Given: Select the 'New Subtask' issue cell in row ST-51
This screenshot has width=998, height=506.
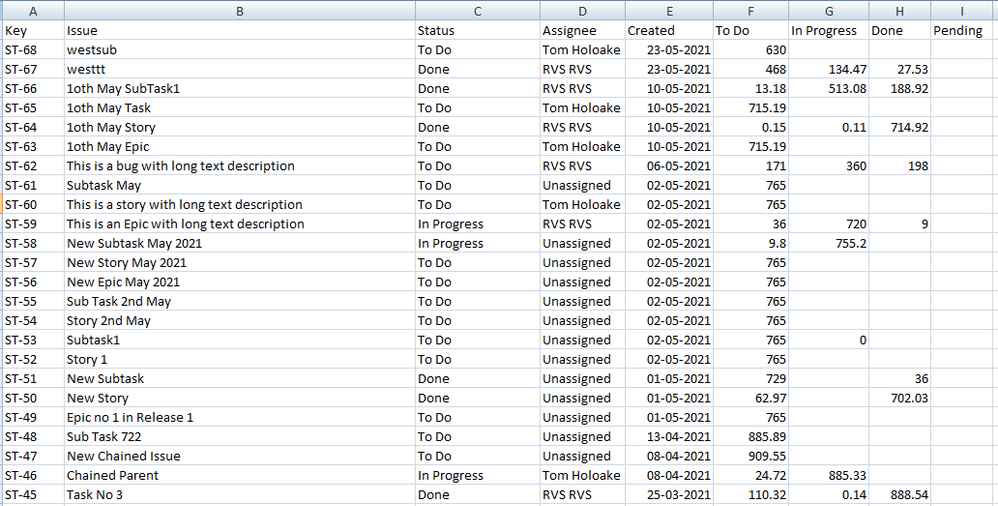Looking at the screenshot, I should pyautogui.click(x=239, y=379).
